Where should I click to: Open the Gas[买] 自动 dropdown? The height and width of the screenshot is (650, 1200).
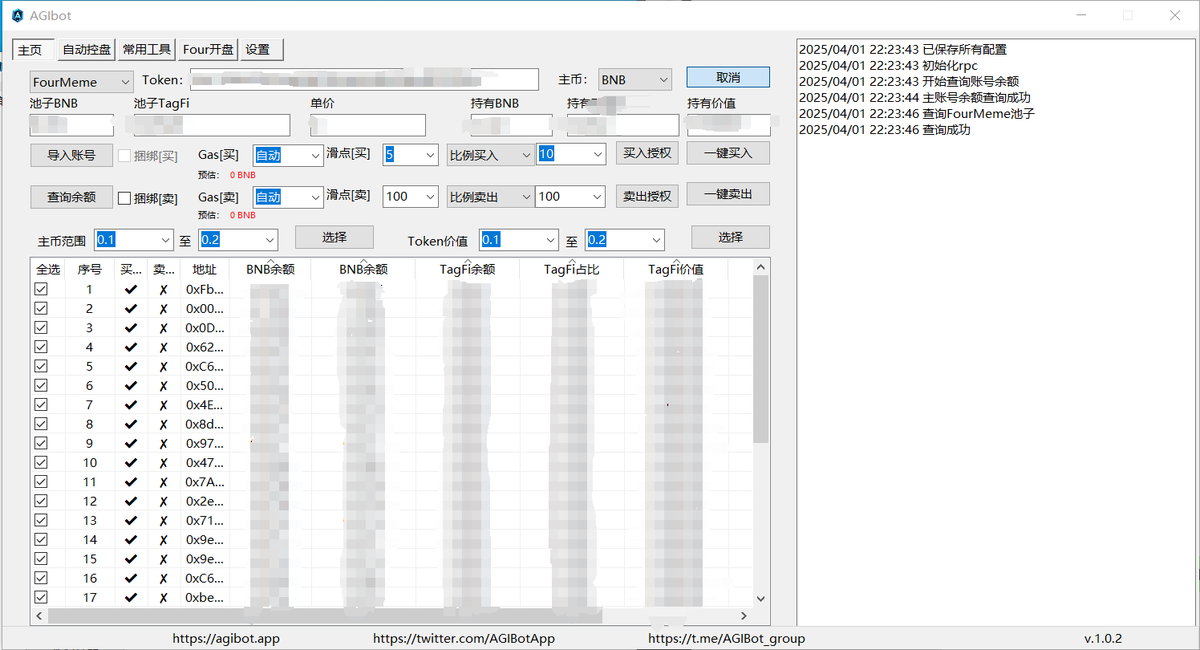pyautogui.click(x=288, y=155)
